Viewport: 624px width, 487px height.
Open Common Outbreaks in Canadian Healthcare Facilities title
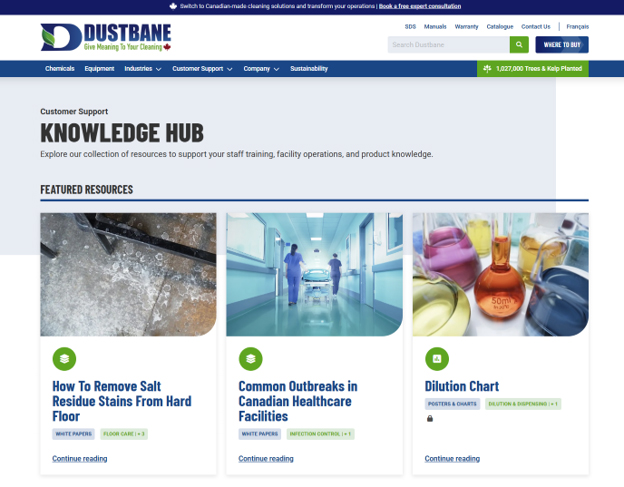pos(298,401)
